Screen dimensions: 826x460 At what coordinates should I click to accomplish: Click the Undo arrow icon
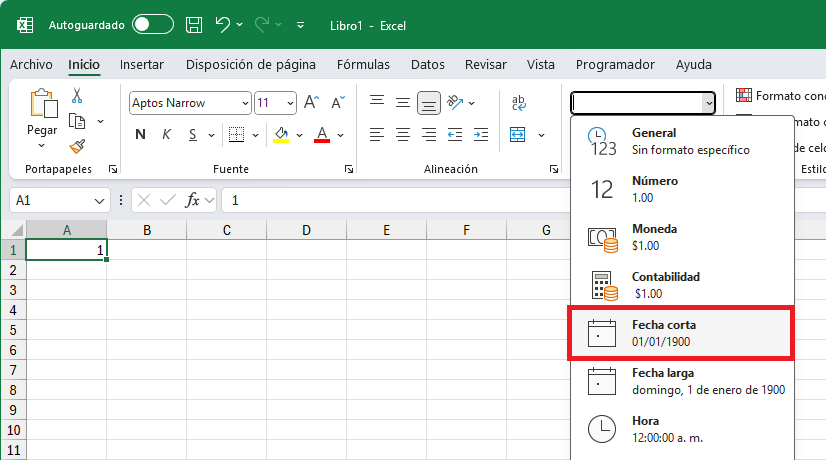click(x=223, y=25)
